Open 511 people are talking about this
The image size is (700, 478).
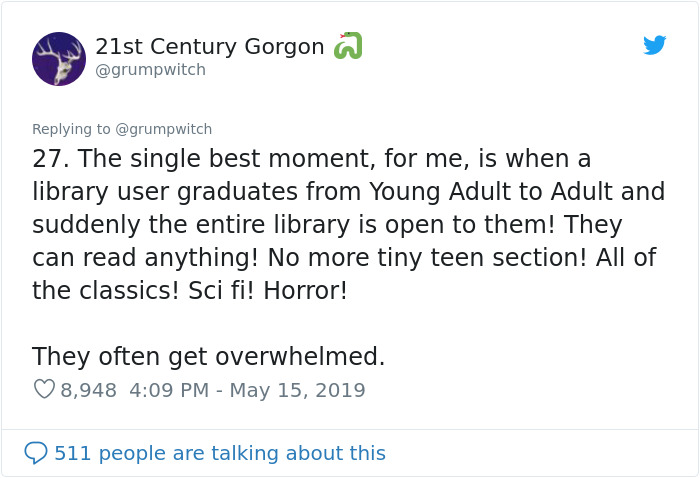220,453
